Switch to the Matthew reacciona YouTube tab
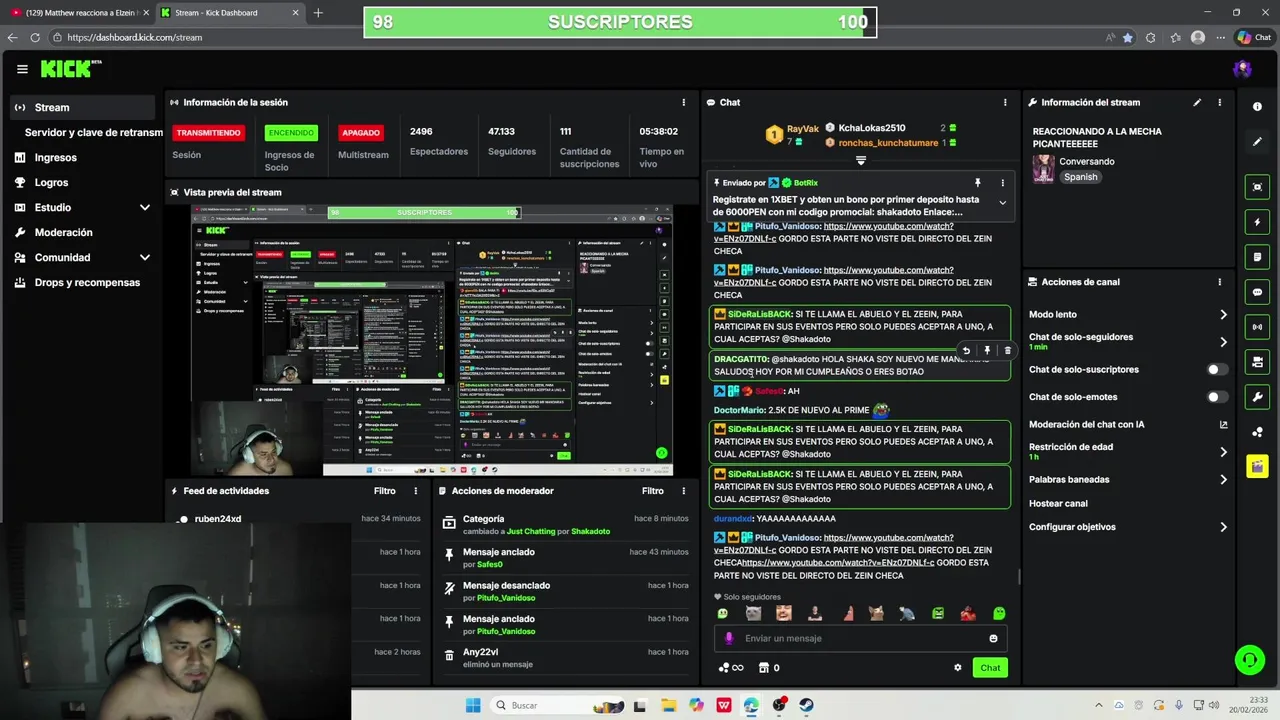 [80, 13]
